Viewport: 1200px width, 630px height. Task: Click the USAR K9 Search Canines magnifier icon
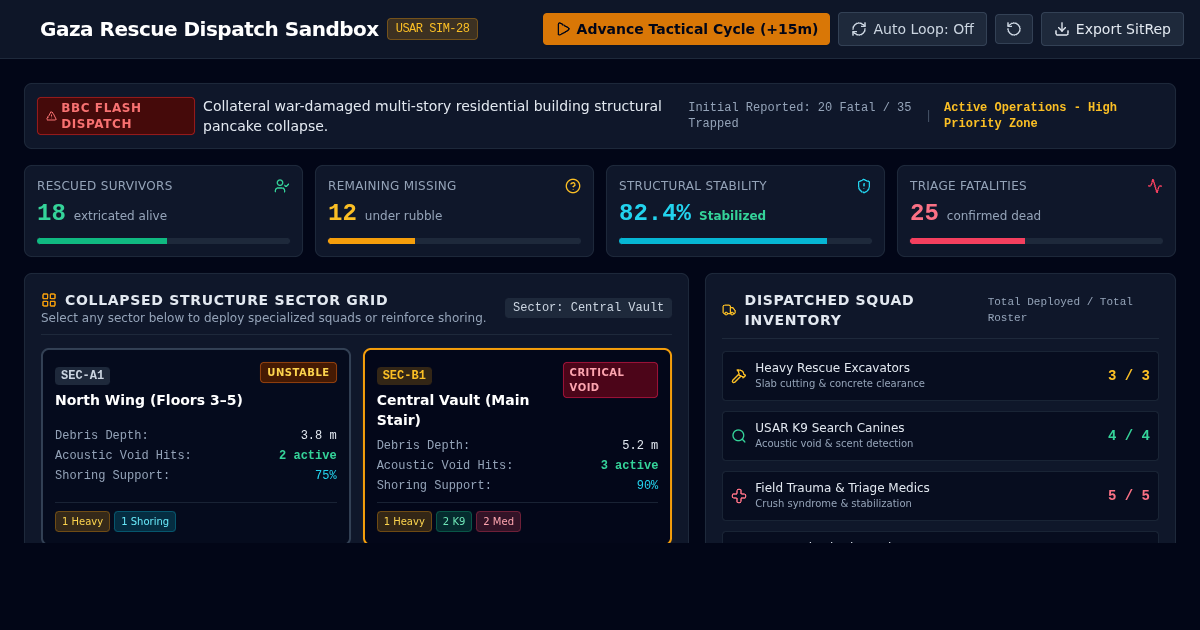coord(739,436)
